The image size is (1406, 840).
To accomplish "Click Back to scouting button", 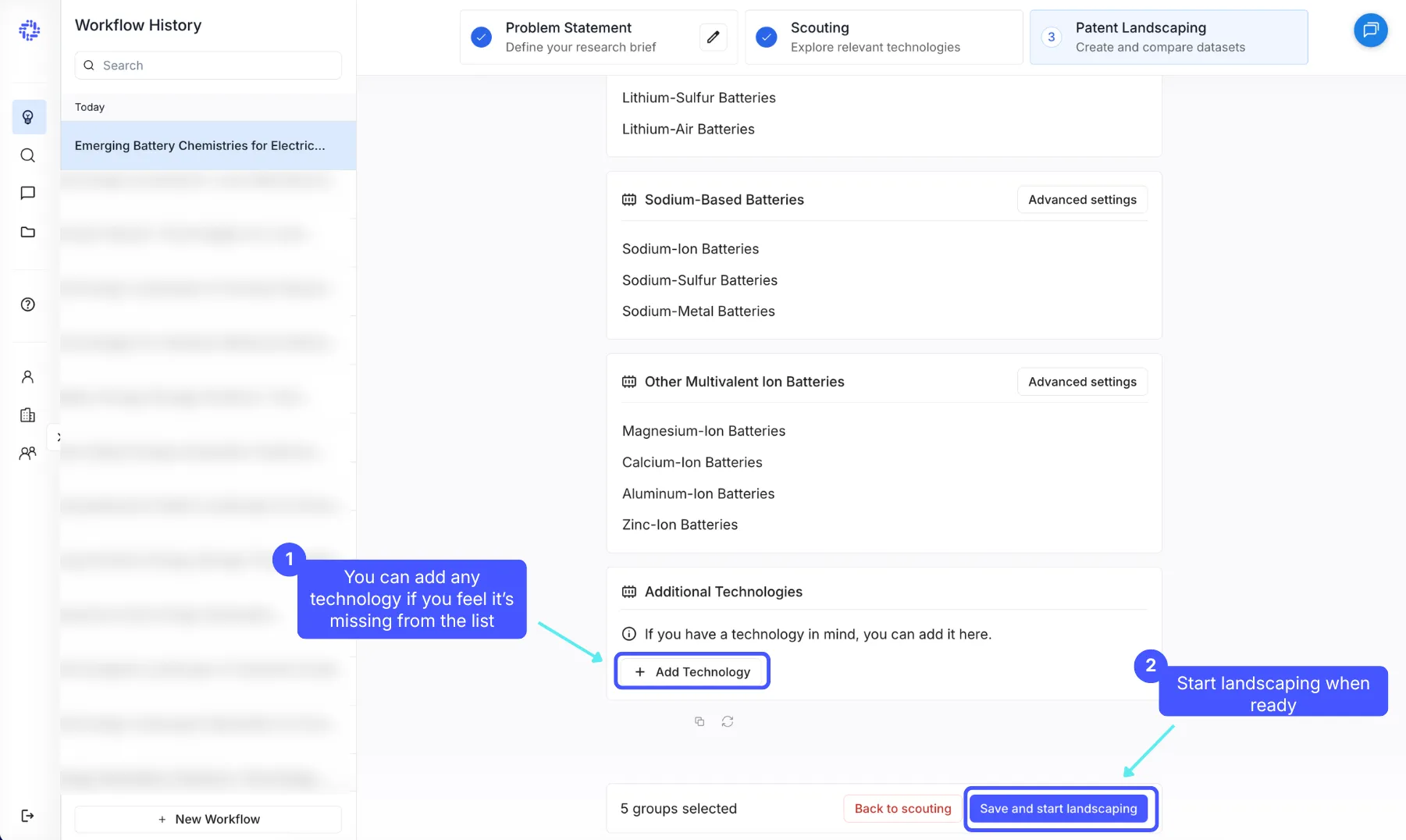I will point(902,809).
